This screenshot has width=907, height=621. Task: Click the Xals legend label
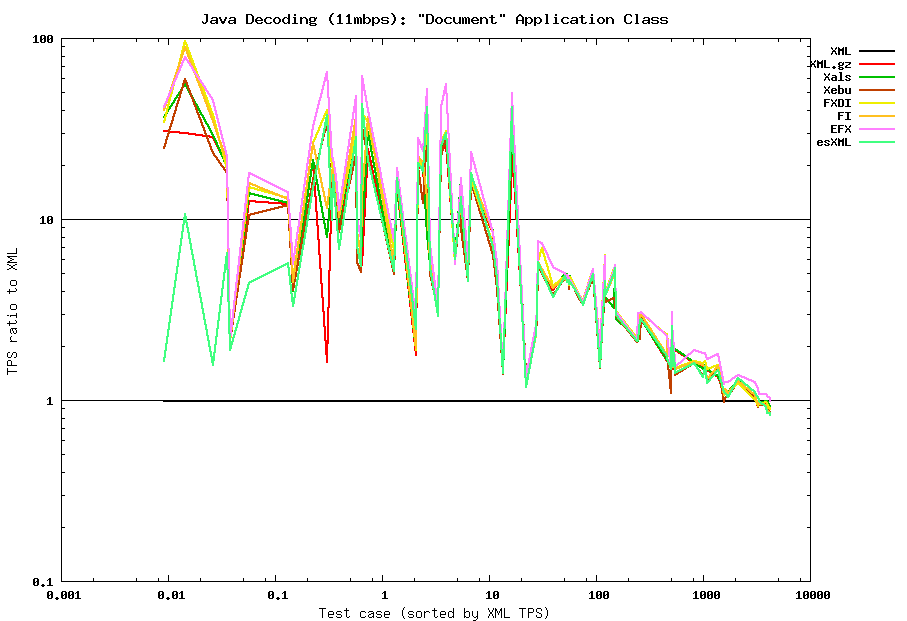837,77
